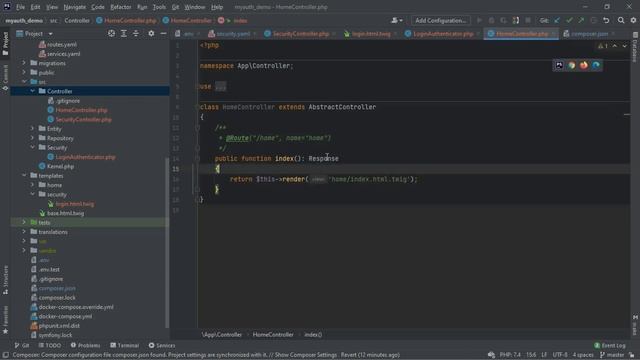
Task: Open the Event Log
Action: (610, 345)
